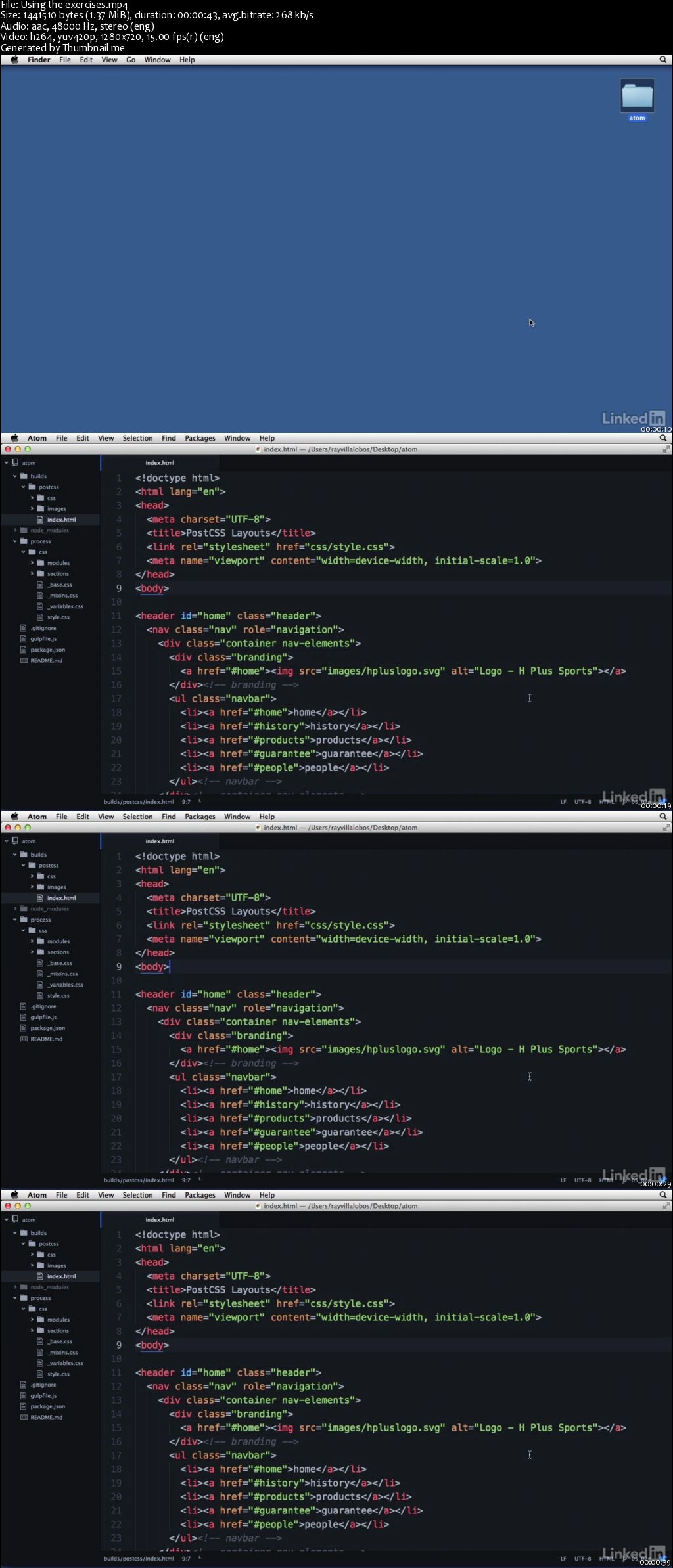The image size is (673, 1568).
Task: Open README.md in the 00:00:19 frame tree
Action: [46, 661]
